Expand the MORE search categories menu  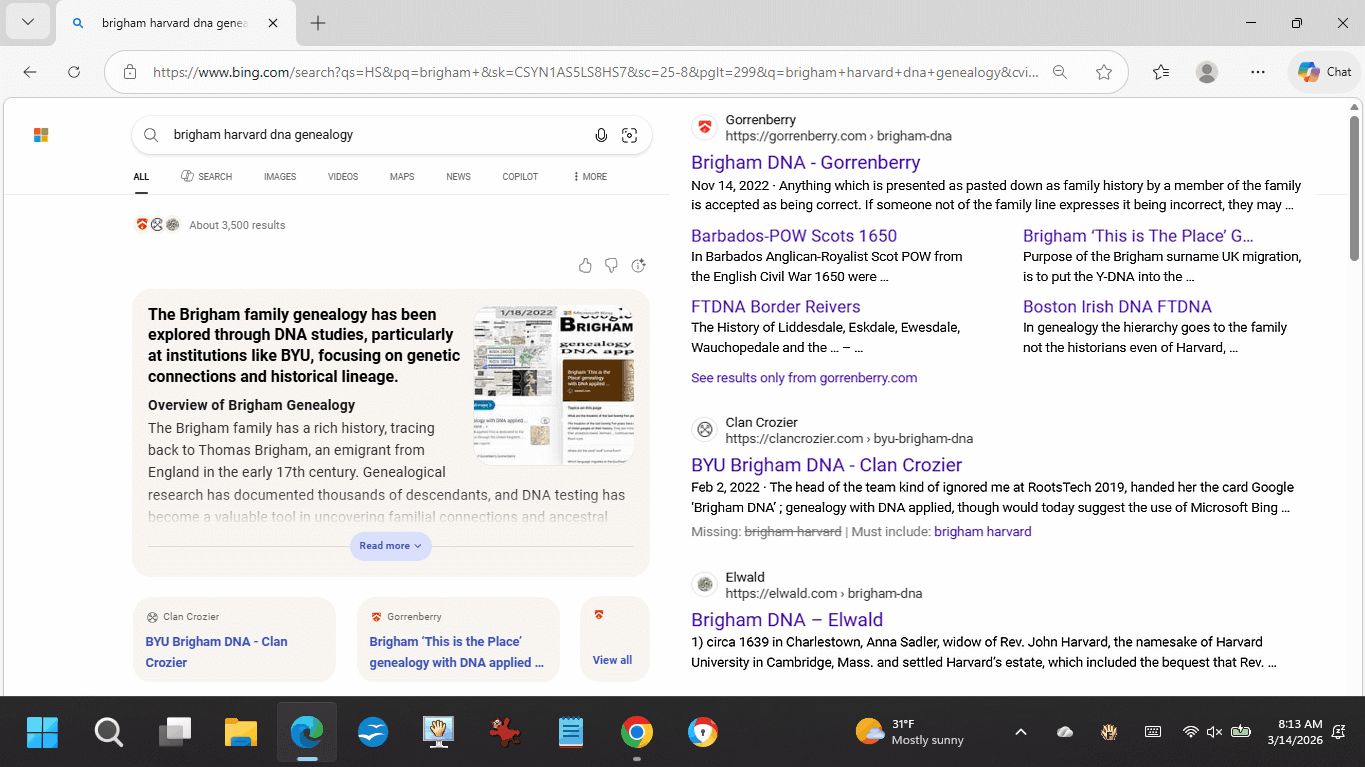click(x=590, y=177)
